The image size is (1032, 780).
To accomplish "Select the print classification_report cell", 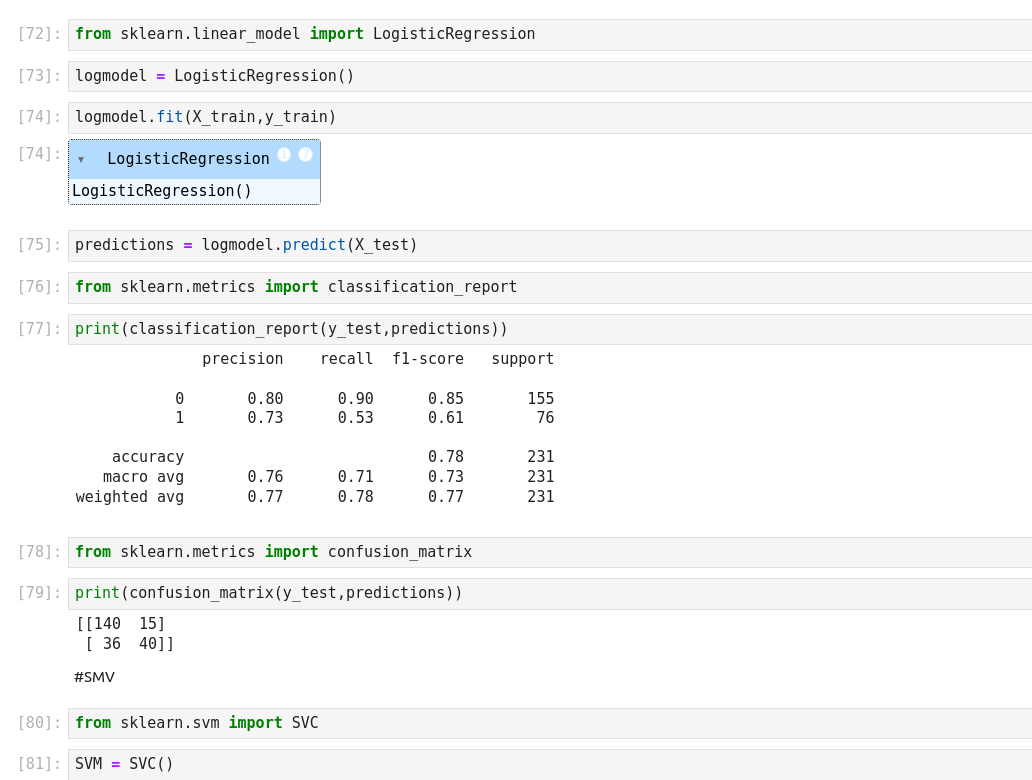I will coord(550,330).
